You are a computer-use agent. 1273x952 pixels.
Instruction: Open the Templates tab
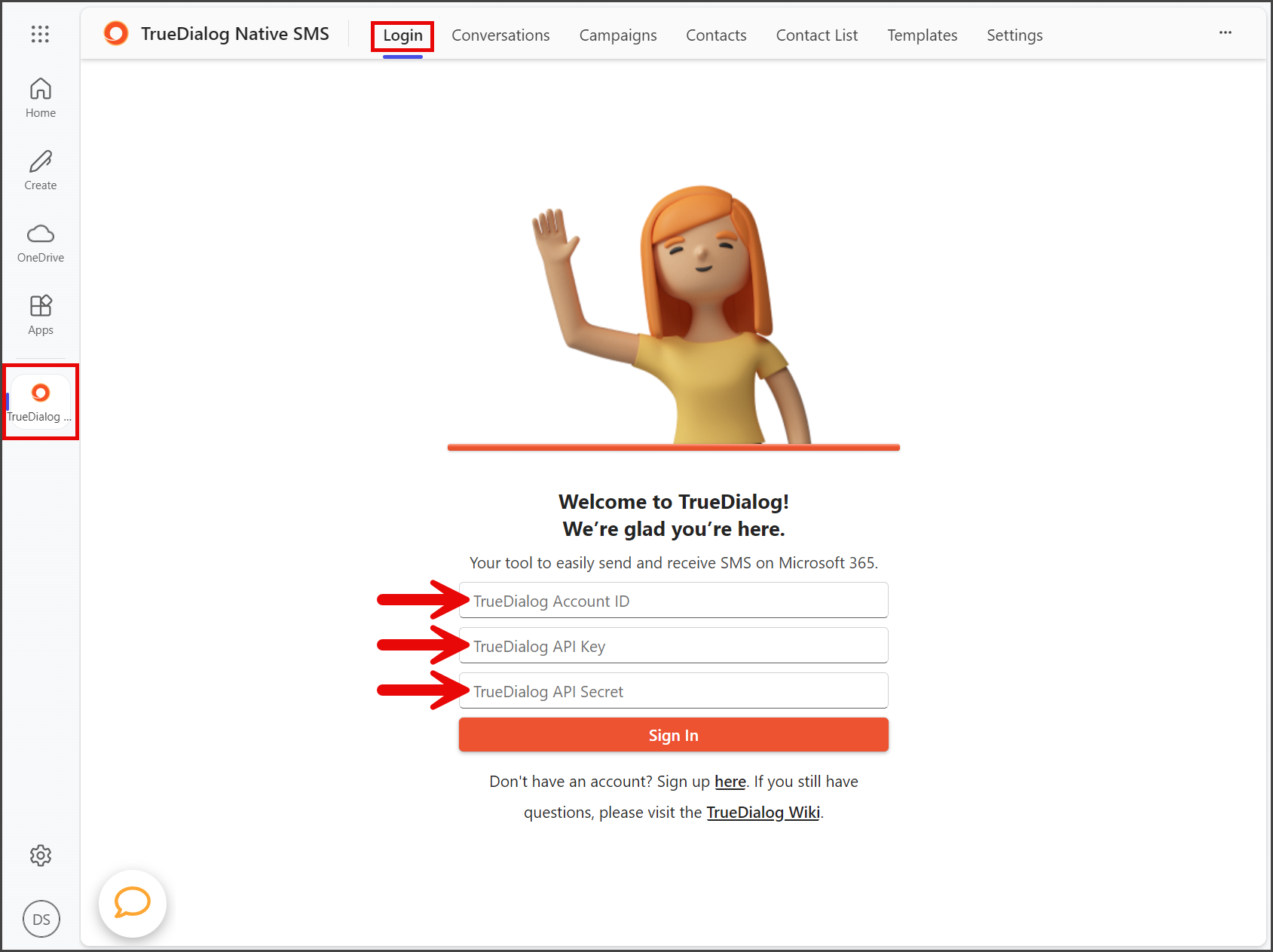tap(922, 35)
